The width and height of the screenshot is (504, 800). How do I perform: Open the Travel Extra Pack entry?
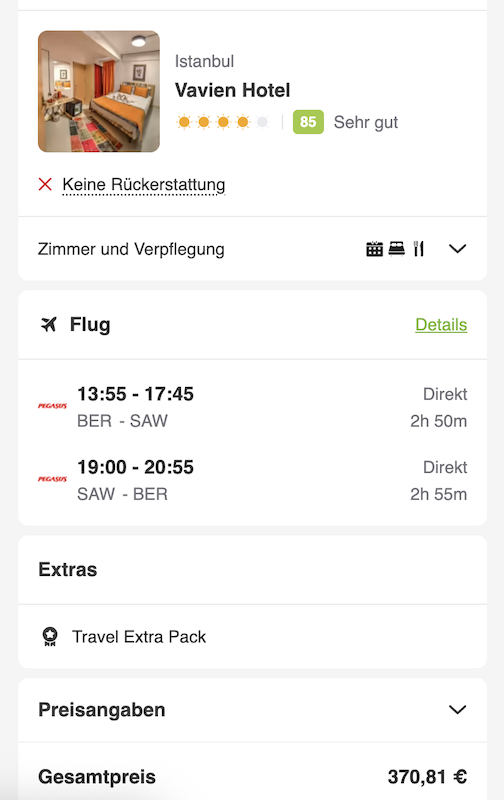[x=253, y=637]
